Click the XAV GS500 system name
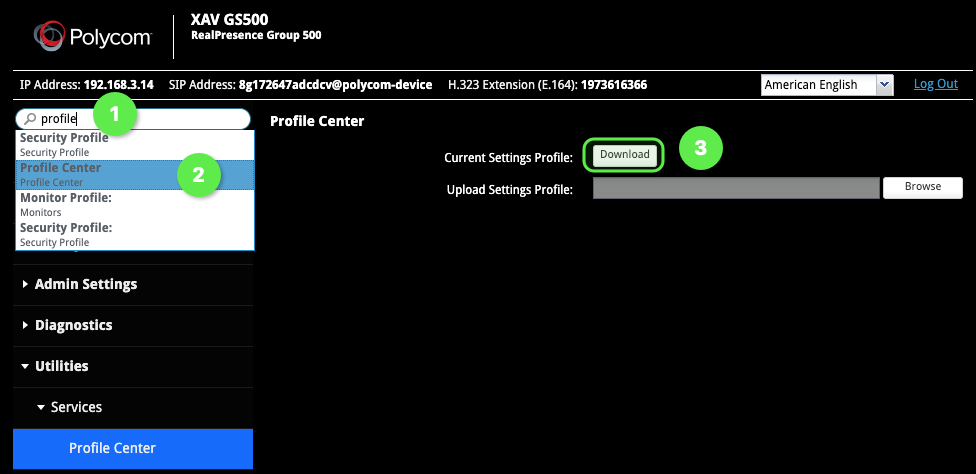Image resolution: width=976 pixels, height=474 pixels. tap(230, 20)
